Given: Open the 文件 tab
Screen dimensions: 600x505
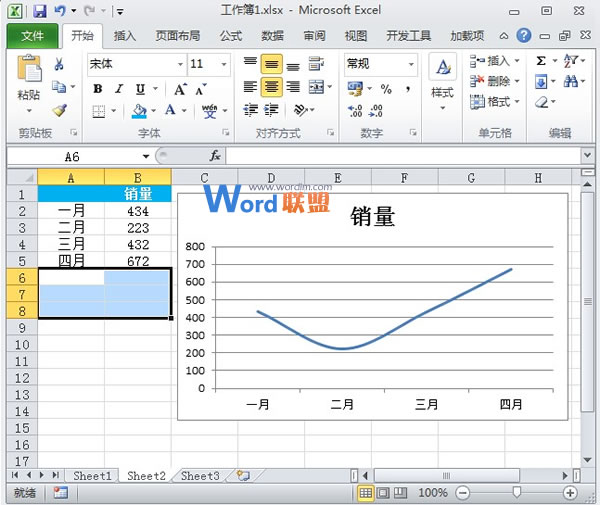Looking at the screenshot, I should (x=32, y=36).
